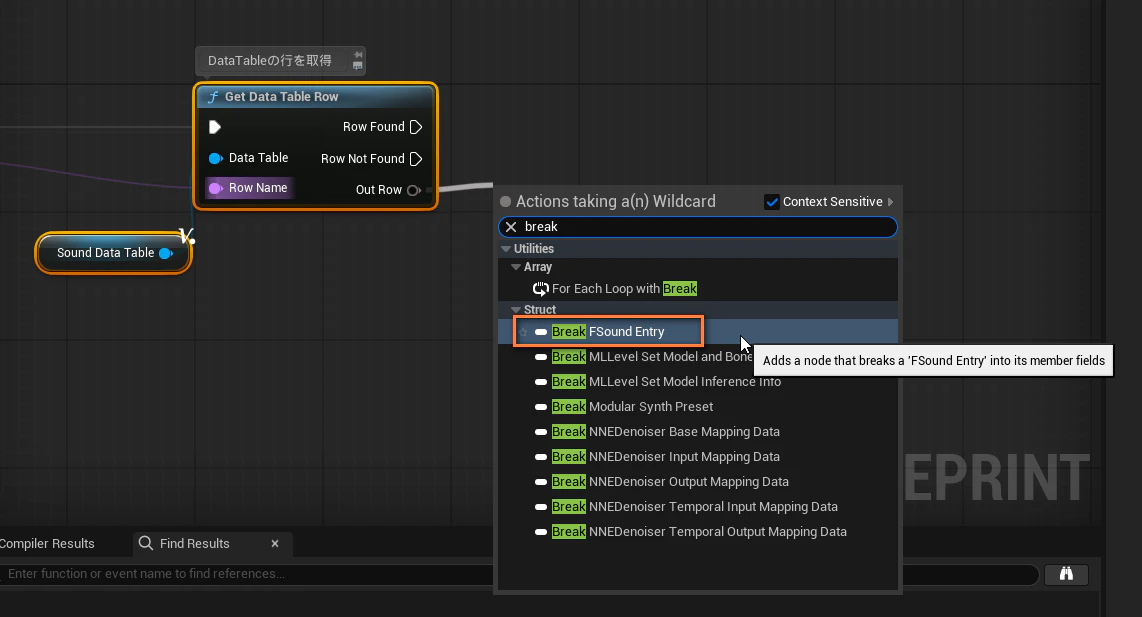Select the Sound Data Table variable node
Viewport: 1142px width, 617px height.
pyautogui.click(x=113, y=253)
